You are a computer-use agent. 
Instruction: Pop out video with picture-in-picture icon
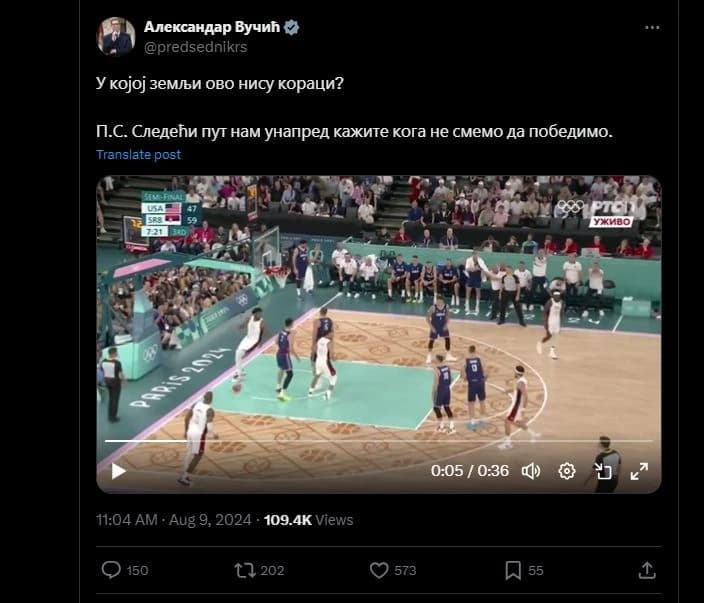tap(603, 471)
